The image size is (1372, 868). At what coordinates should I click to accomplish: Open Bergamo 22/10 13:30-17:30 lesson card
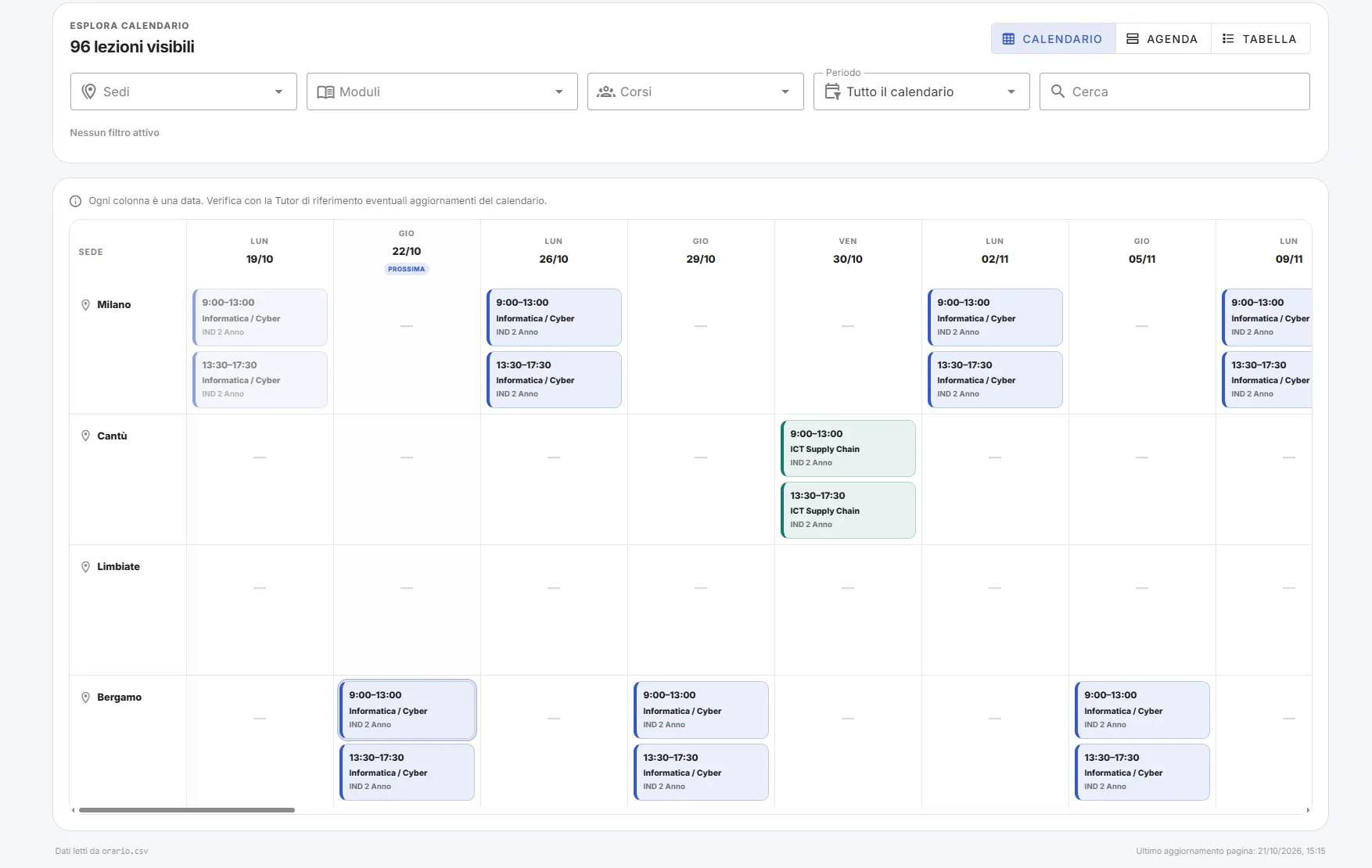tap(408, 772)
